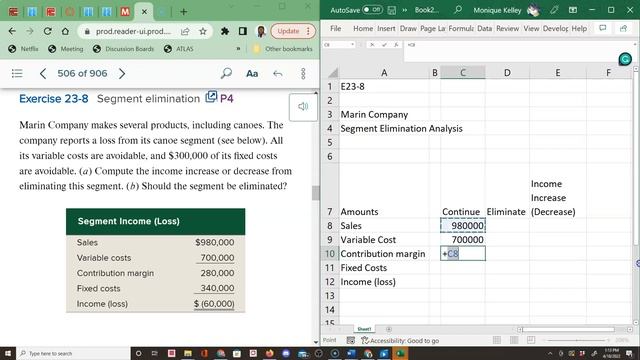The width and height of the screenshot is (640, 360).
Task: Go back in the browser
Action: point(12,31)
